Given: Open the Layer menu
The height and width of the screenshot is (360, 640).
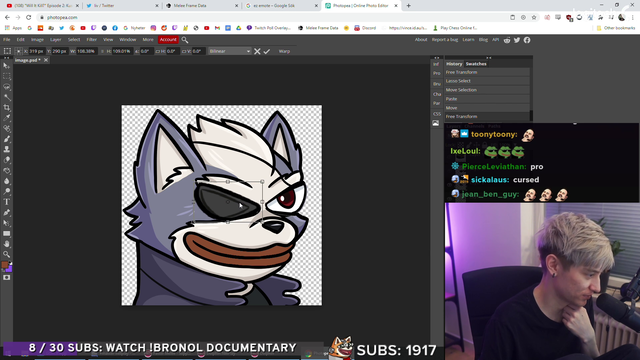Looking at the screenshot, I should tap(56, 40).
